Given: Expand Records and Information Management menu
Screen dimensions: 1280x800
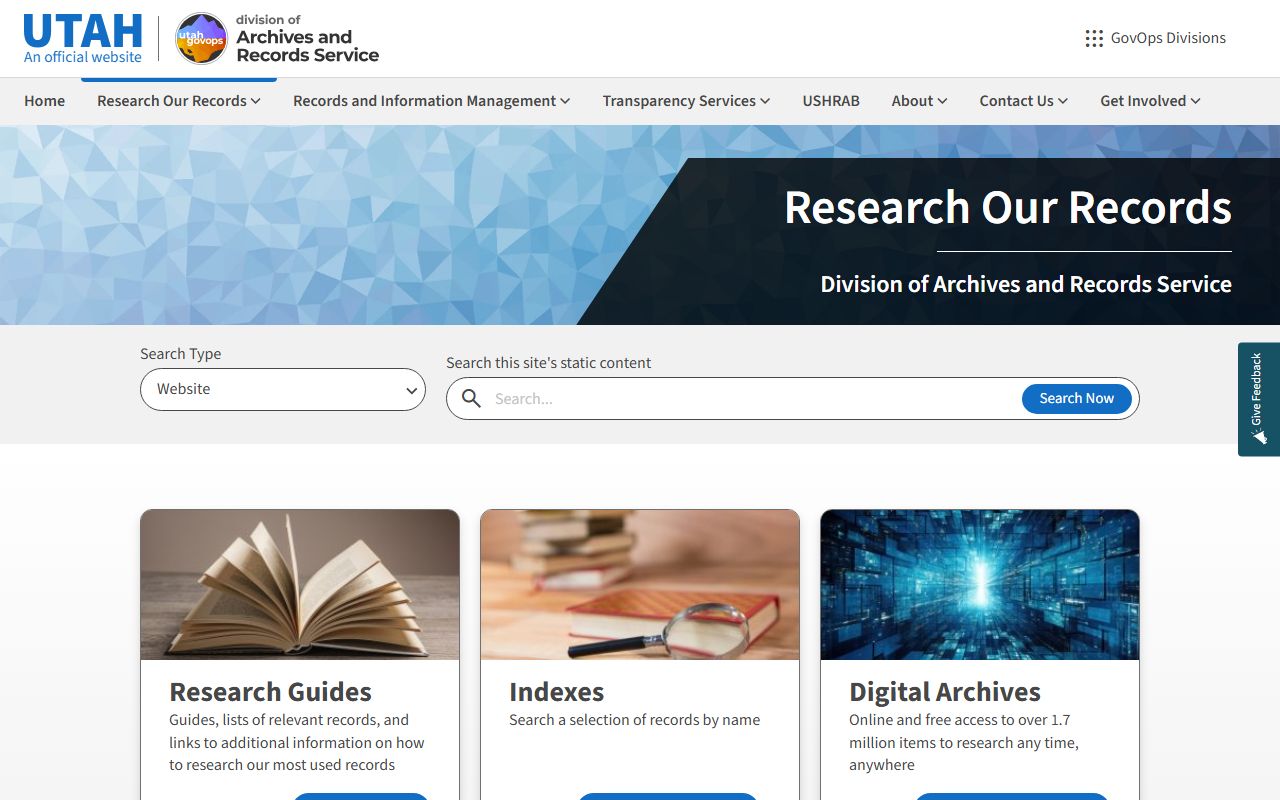Looking at the screenshot, I should pyautogui.click(x=432, y=101).
